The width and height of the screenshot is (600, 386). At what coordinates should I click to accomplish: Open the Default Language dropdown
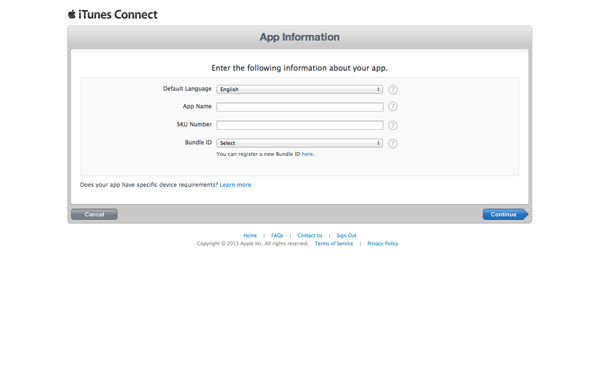click(x=300, y=89)
